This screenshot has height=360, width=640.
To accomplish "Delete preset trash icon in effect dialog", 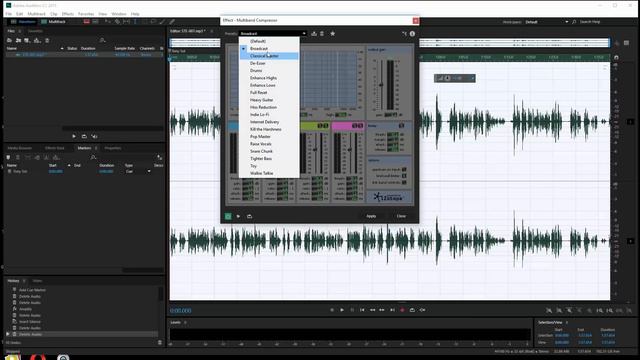I will point(322,33).
